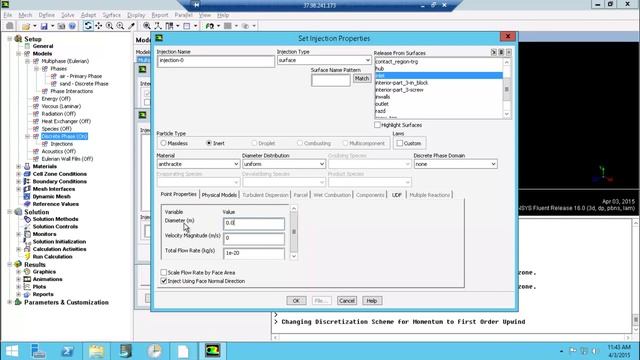
Task: Open the Injection Type dropdown
Action: pyautogui.click(x=324, y=60)
